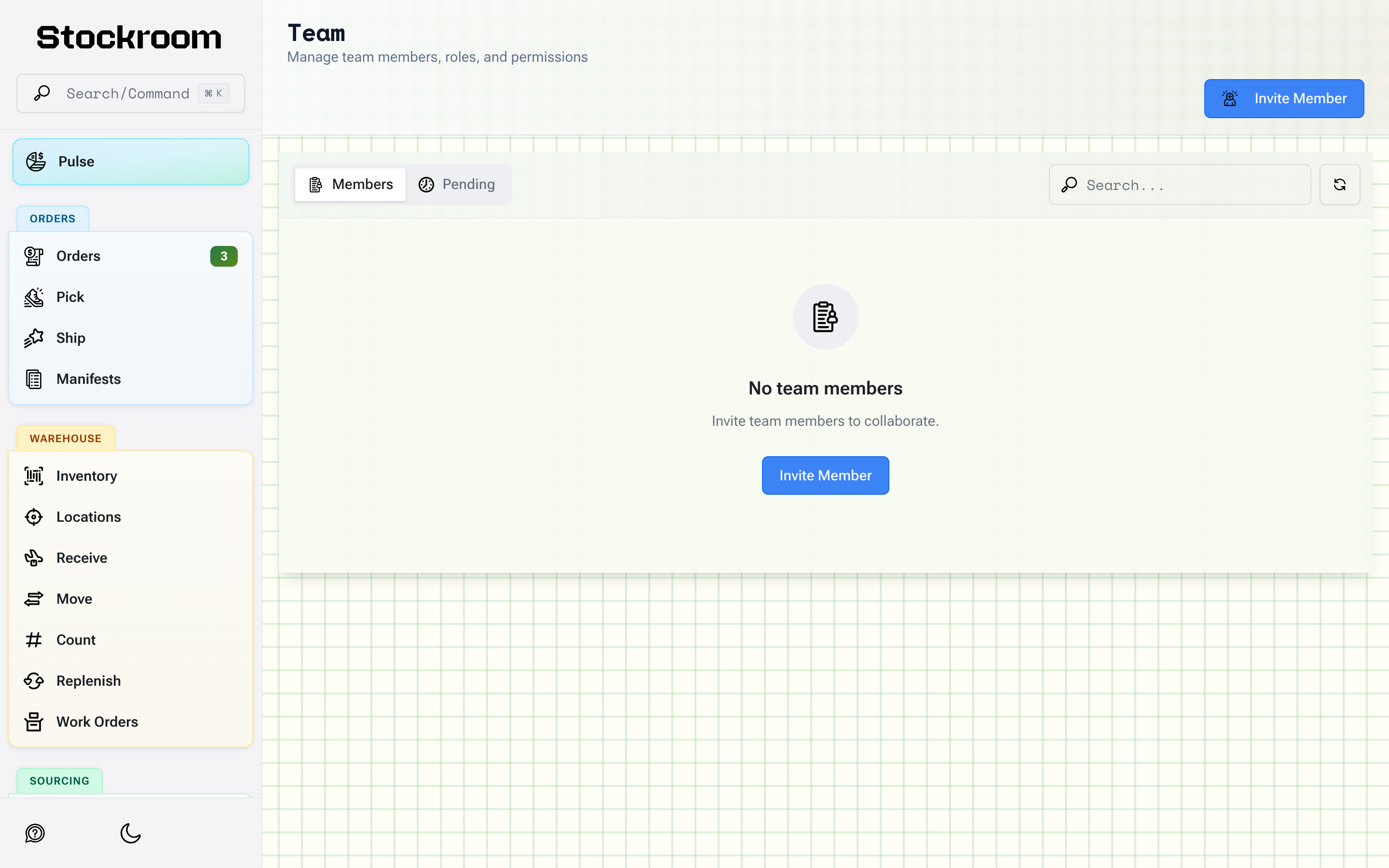Screen dimensions: 1389x868
Task: Click the Receive icon in sidebar
Action: tap(34, 558)
